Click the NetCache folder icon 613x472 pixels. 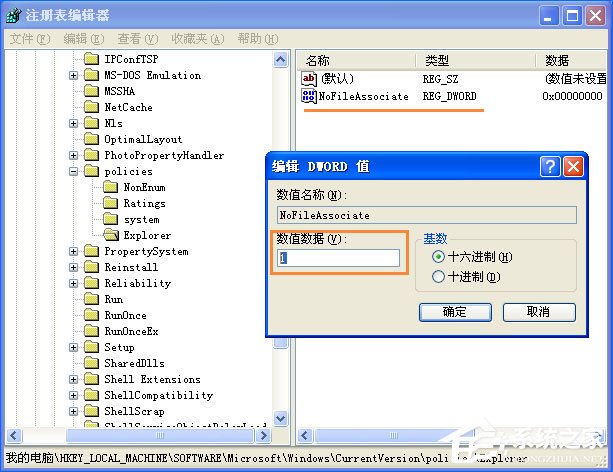pos(91,107)
